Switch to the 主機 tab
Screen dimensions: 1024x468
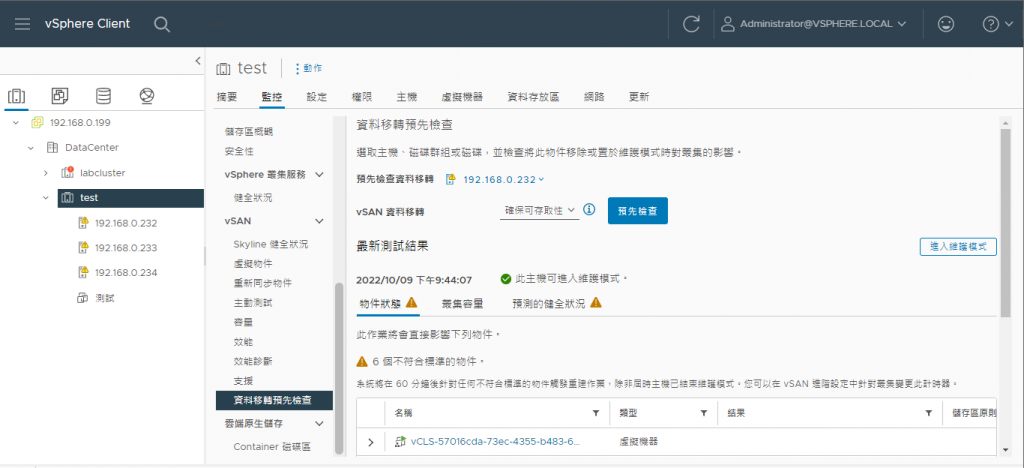click(x=407, y=97)
